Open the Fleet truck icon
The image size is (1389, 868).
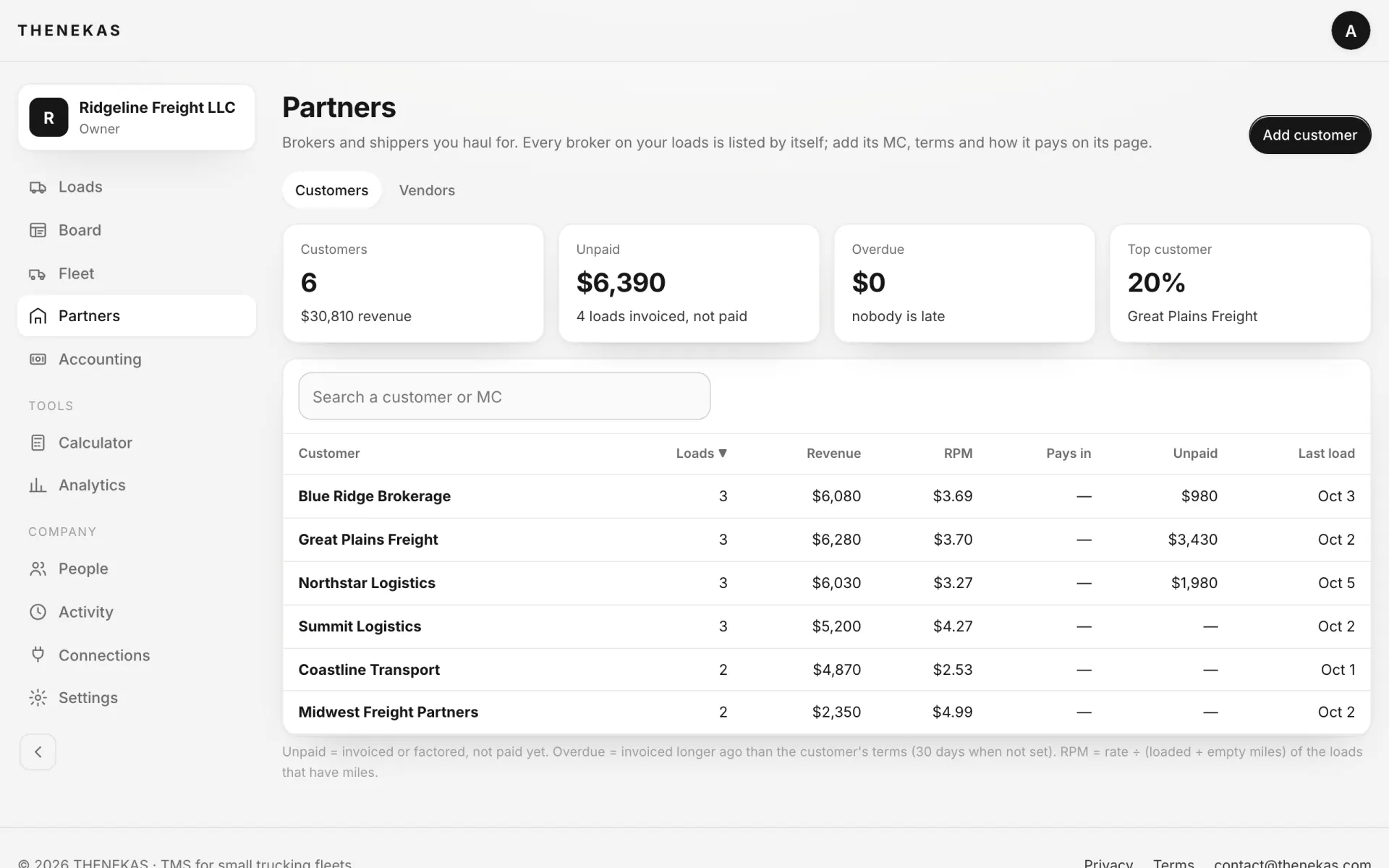[38, 273]
